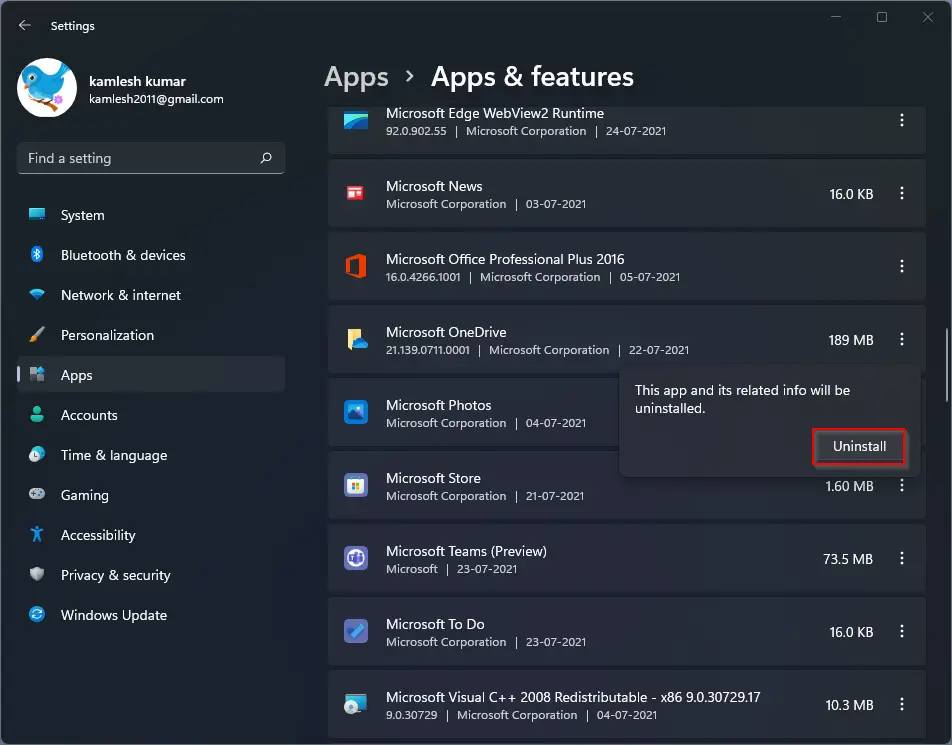Open more options for Microsoft Teams (Preview)
The image size is (952, 745).
(902, 558)
